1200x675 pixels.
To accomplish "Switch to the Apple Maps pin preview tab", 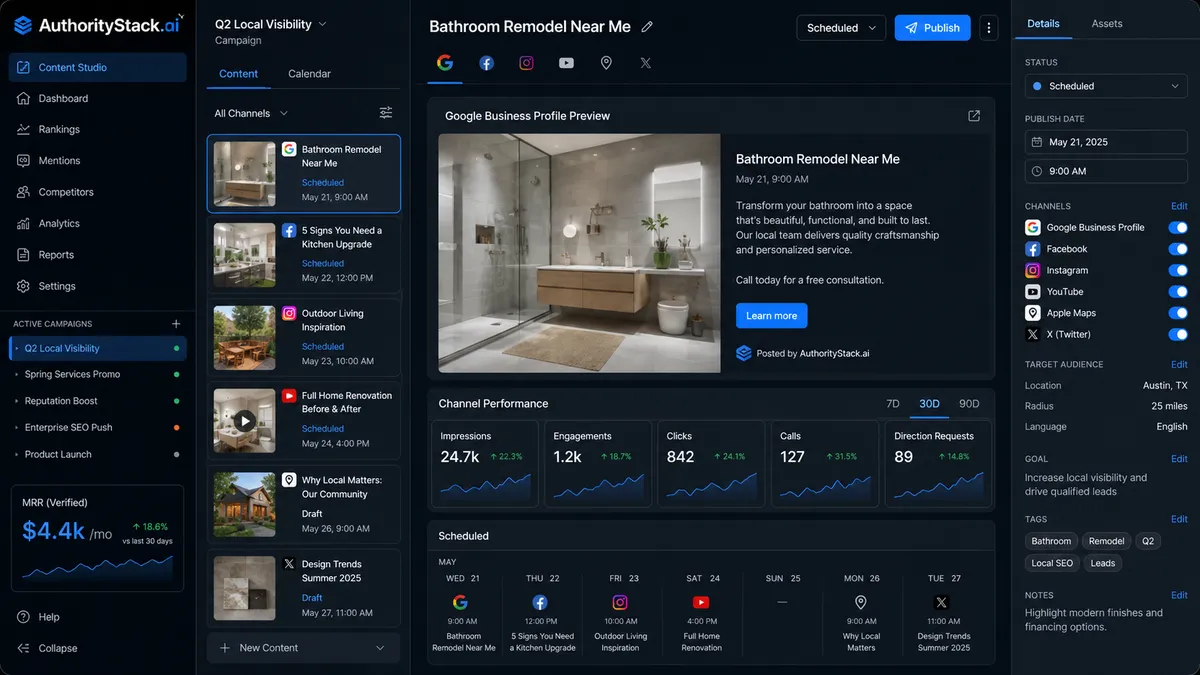I will [x=606, y=63].
